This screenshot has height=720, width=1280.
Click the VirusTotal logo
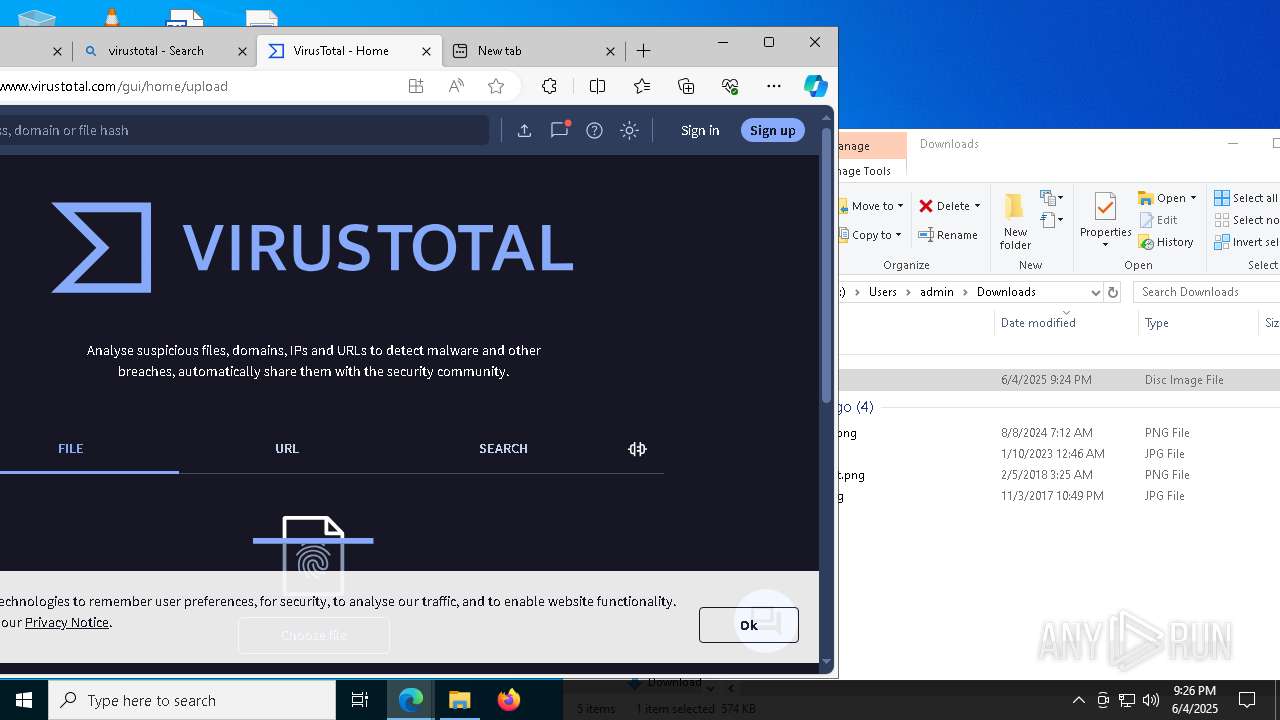pyautogui.click(x=312, y=247)
